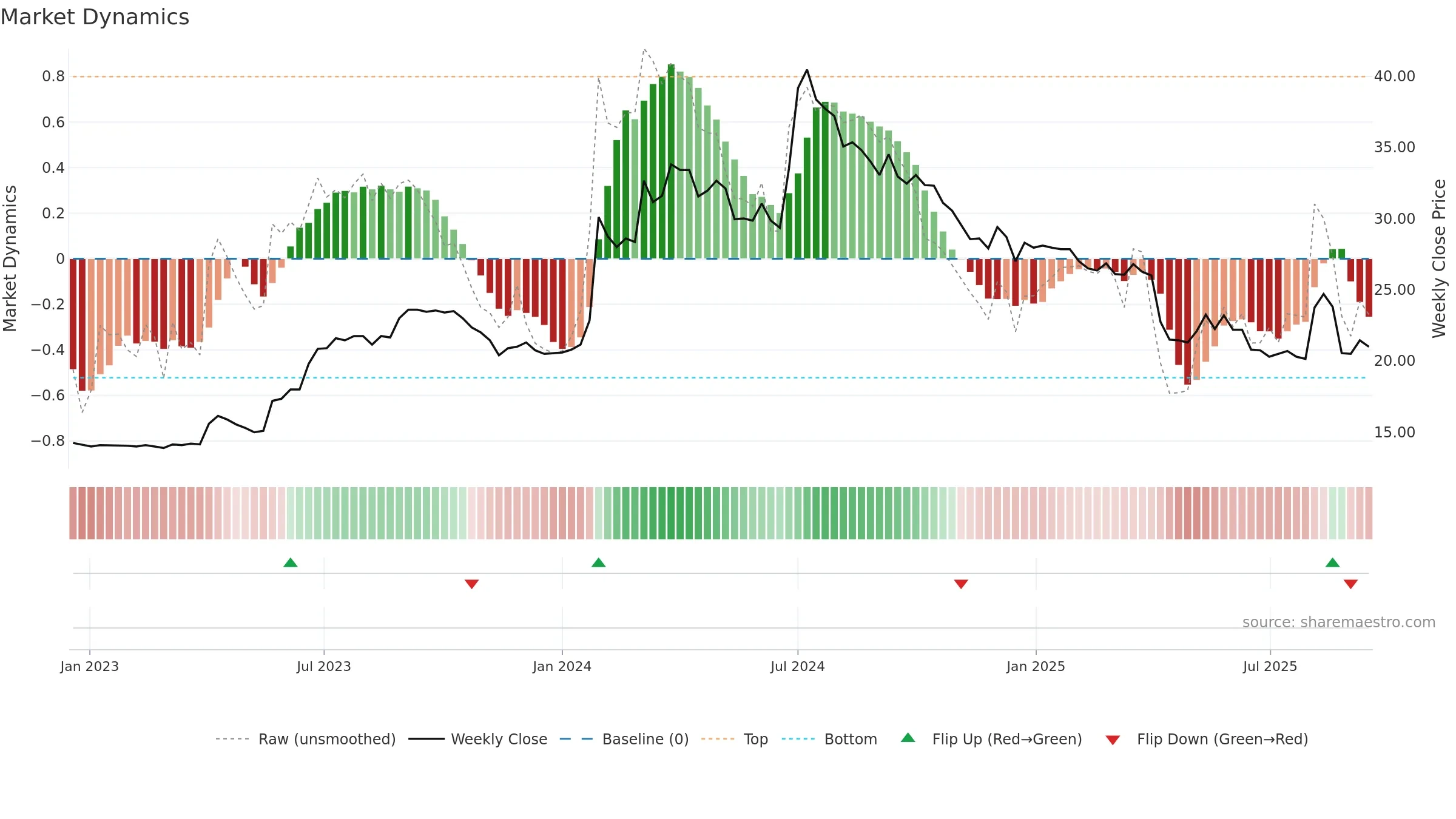Click the 40.00 price axis label

click(1395, 76)
